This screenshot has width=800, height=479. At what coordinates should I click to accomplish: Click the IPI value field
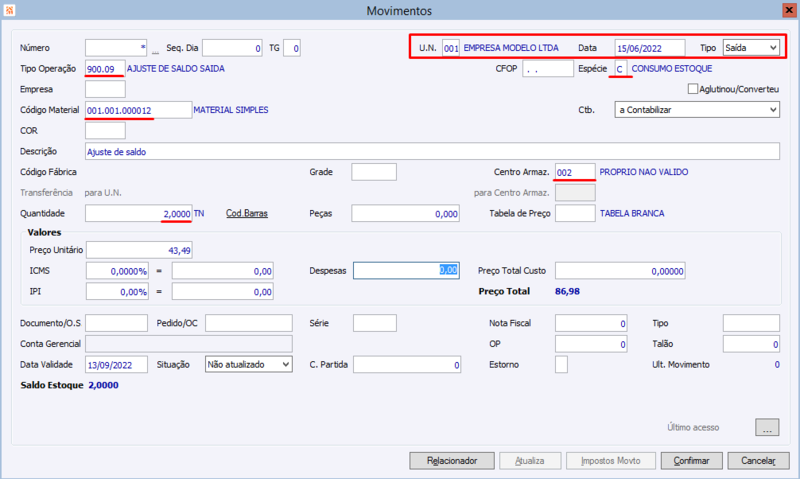[222, 291]
